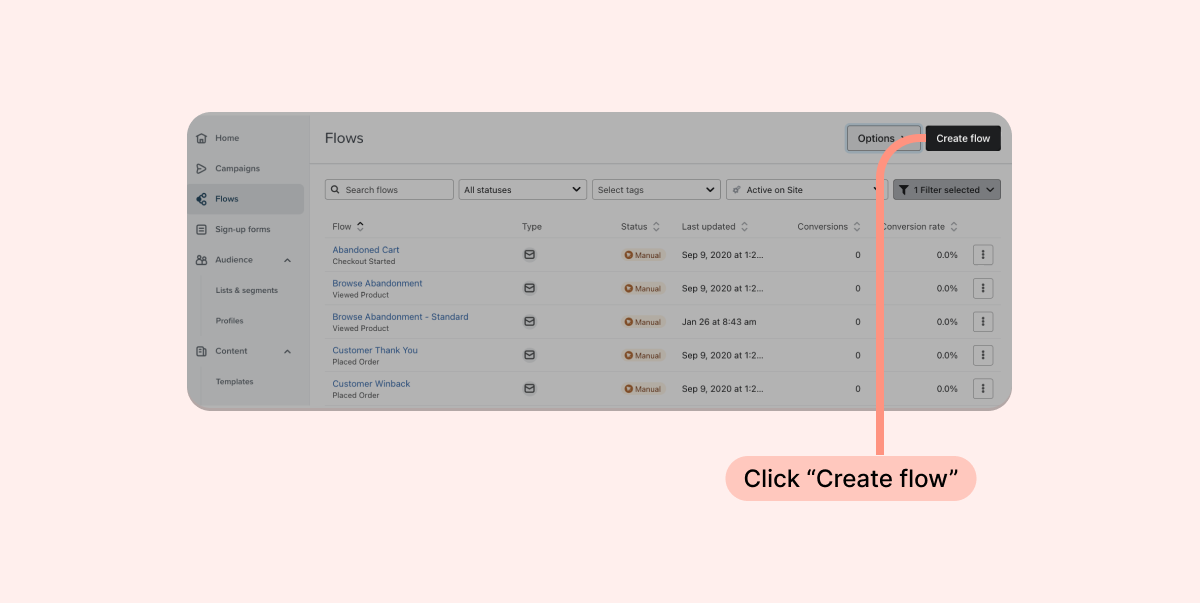Open the Abandoned Cart flow link
This screenshot has height=603, width=1200.
[366, 250]
